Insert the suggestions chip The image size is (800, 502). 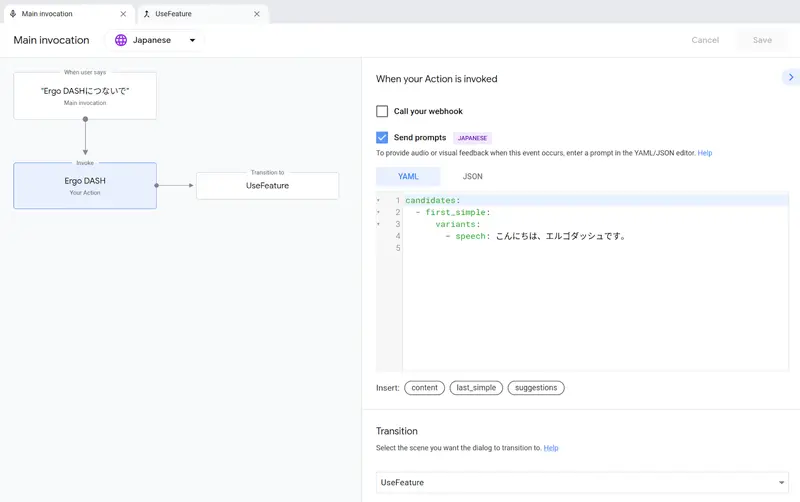click(536, 388)
